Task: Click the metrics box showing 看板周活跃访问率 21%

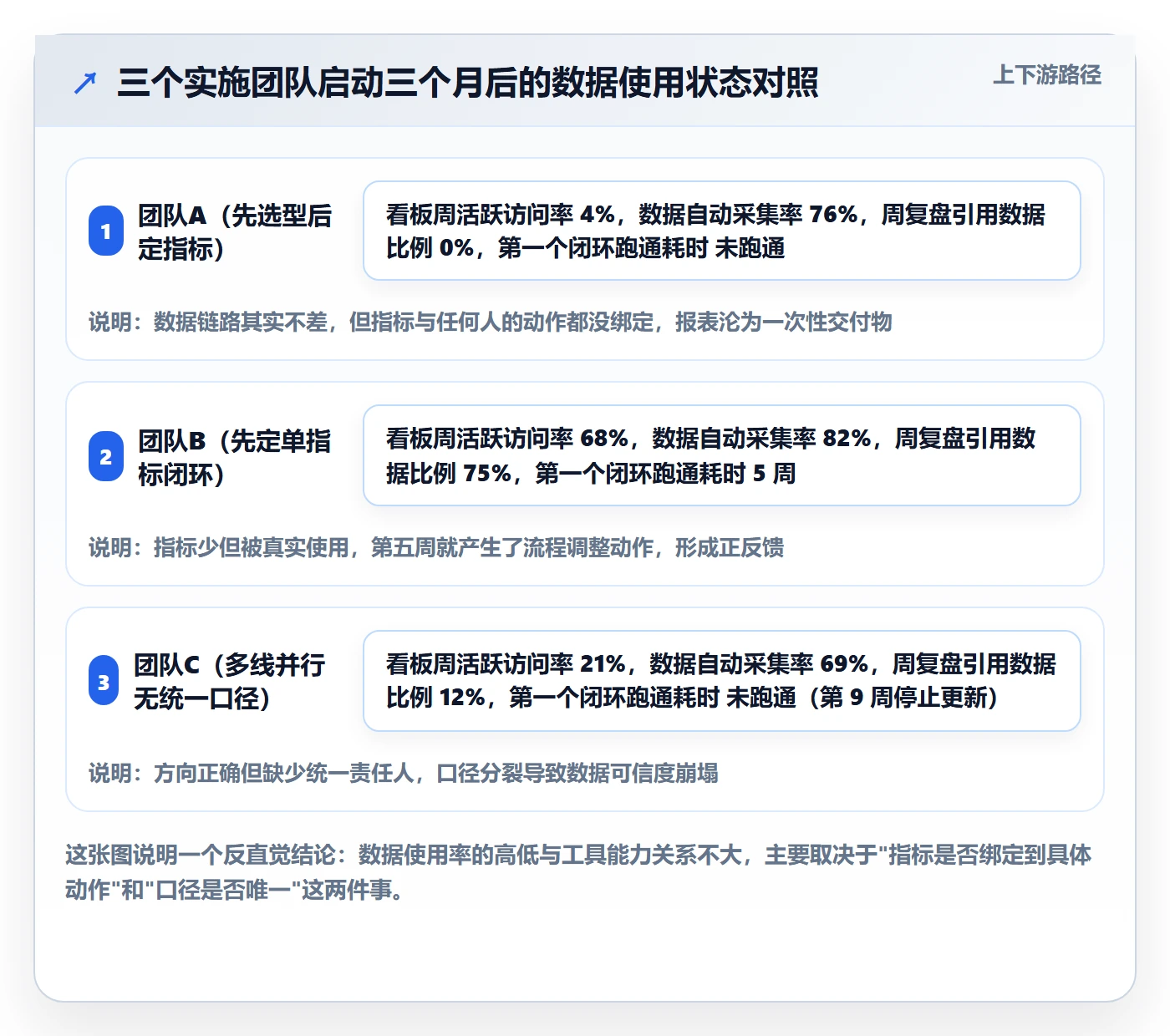Action: click(x=722, y=681)
